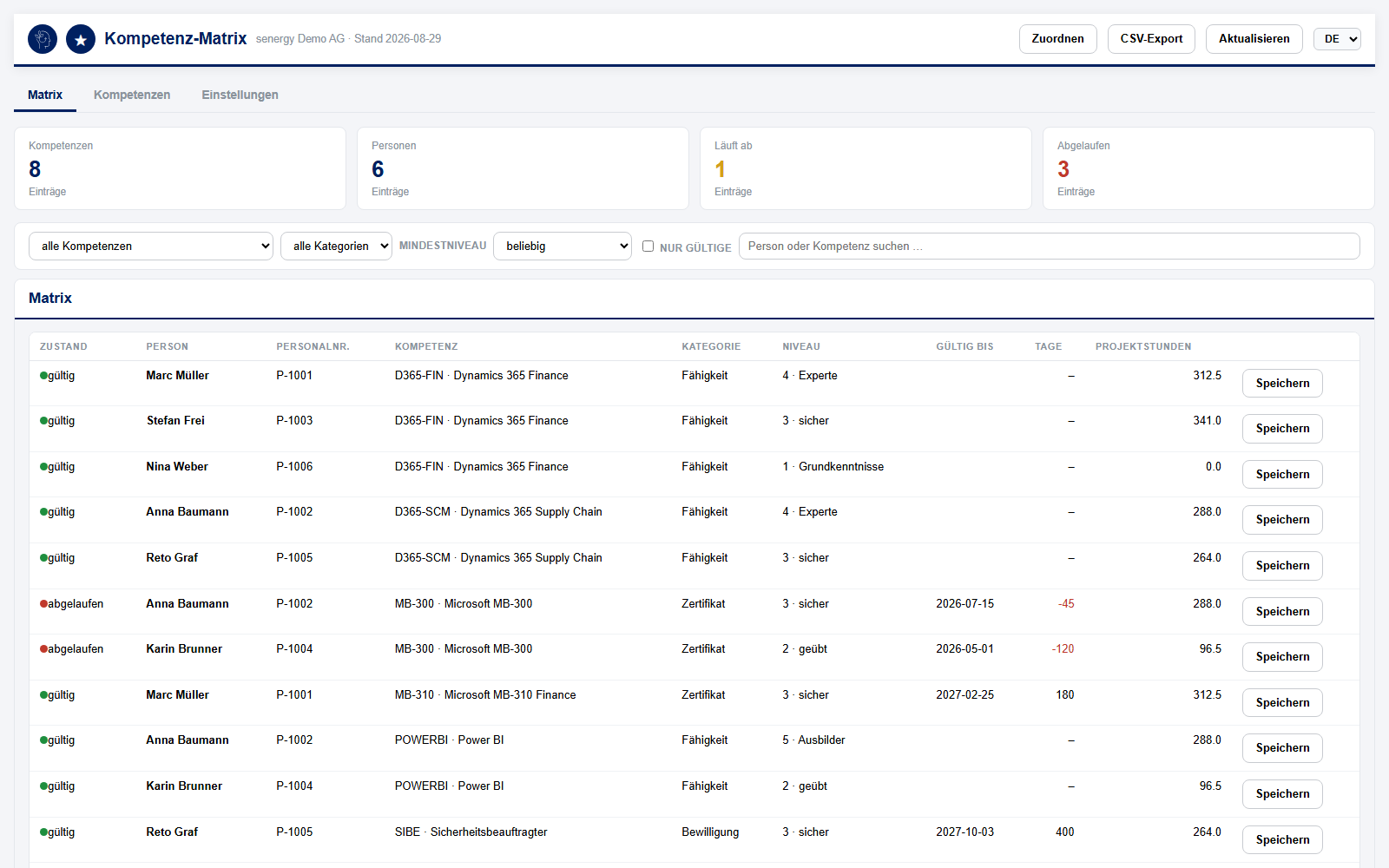
Task: Open the alle Kompetenzen dropdown
Action: click(151, 247)
